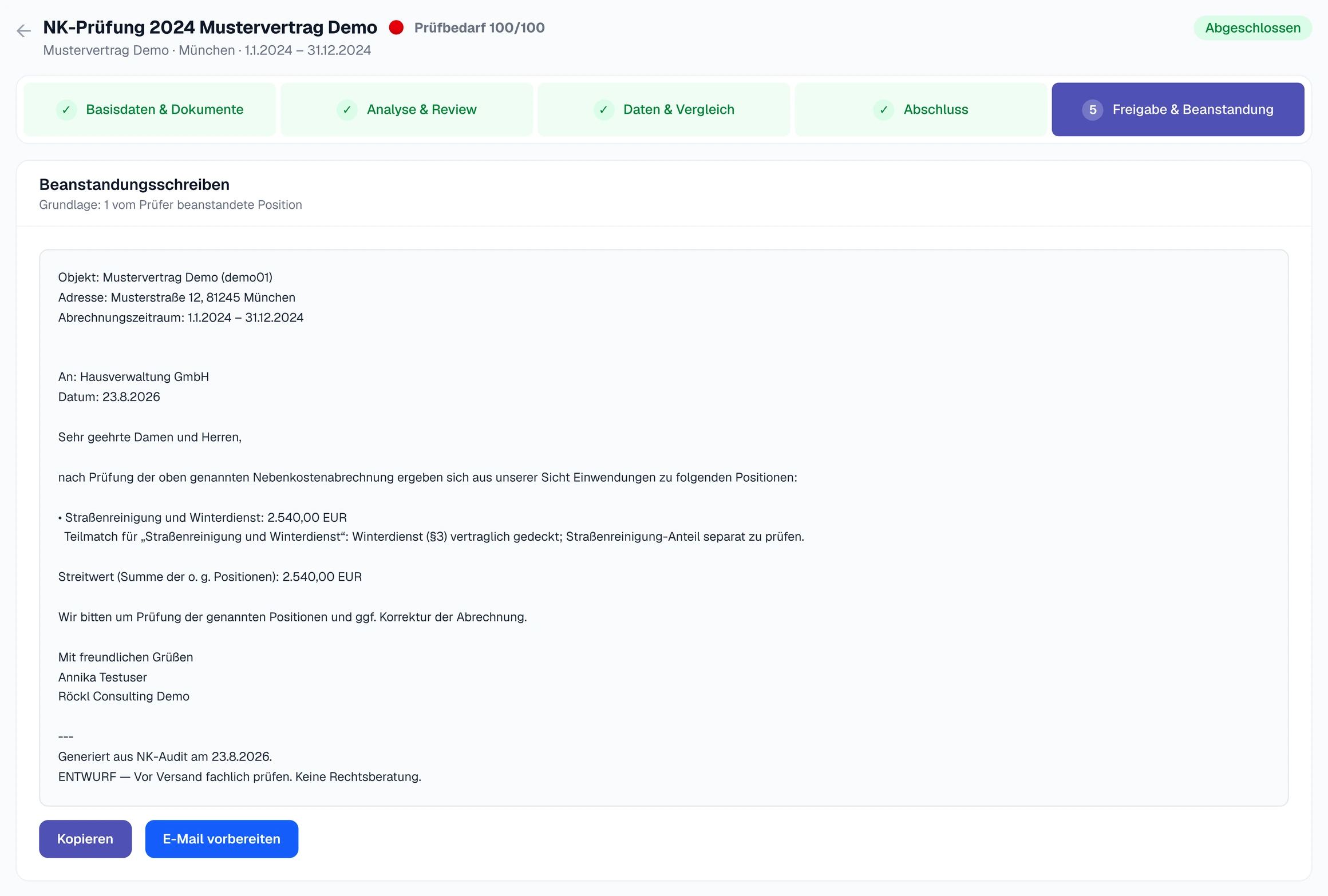
Task: Click the NK-Prüfung 2024 Mustervertrag Demo title
Action: coord(210,27)
